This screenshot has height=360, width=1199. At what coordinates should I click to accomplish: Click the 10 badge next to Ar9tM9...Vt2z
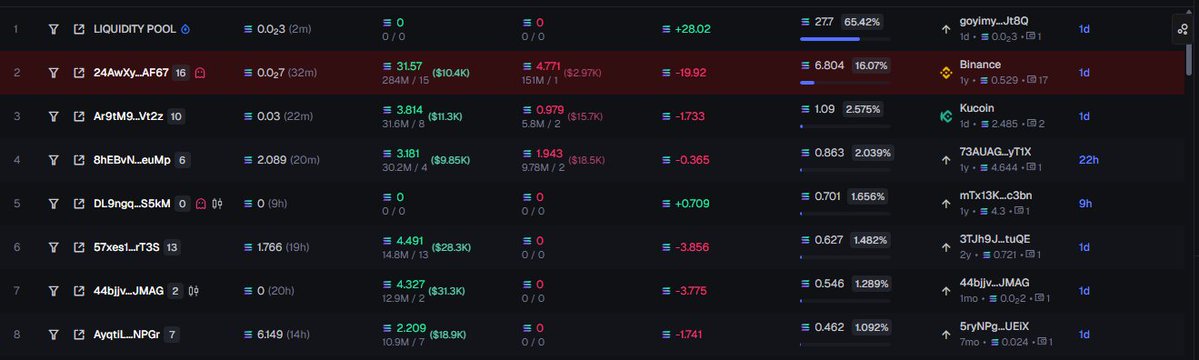(x=176, y=116)
